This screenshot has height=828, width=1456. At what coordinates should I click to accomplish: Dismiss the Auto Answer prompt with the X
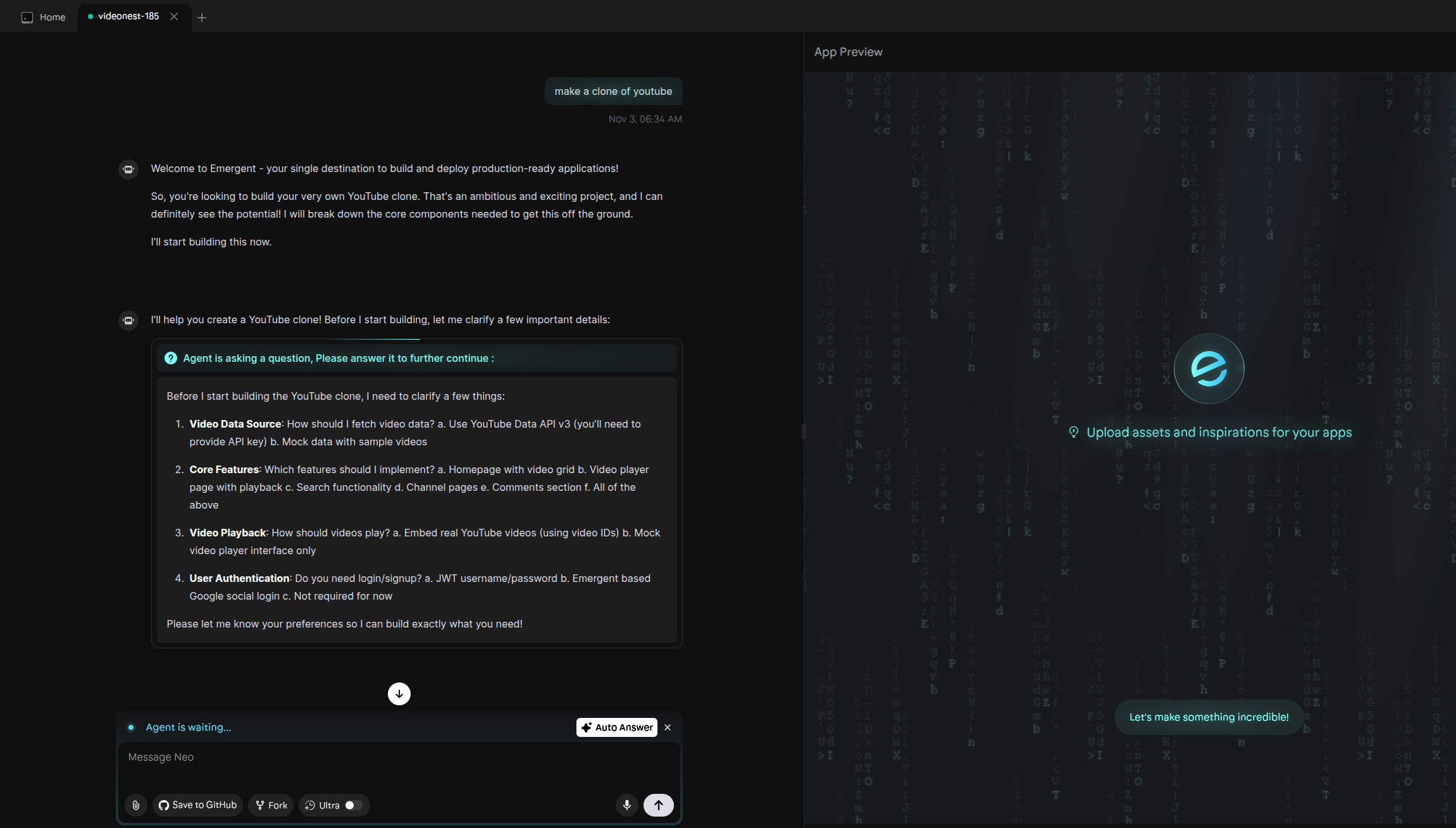668,727
